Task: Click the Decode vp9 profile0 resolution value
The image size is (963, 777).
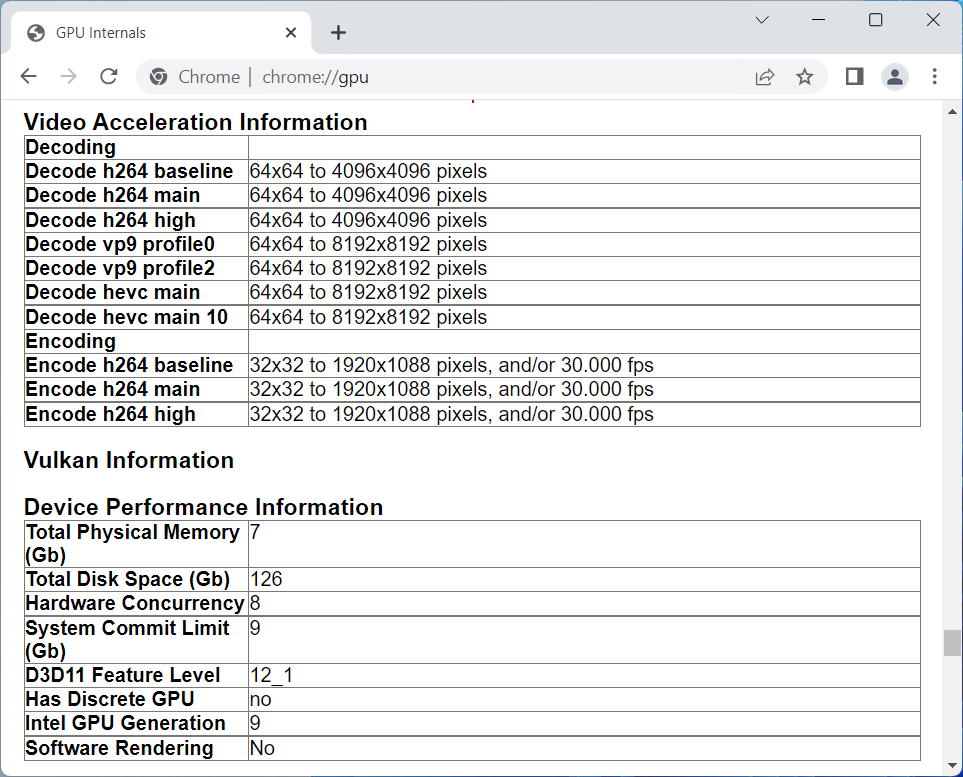Action: point(368,244)
